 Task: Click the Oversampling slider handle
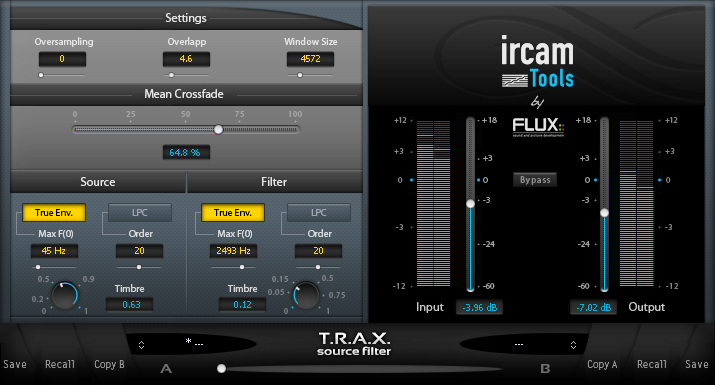pos(41,75)
